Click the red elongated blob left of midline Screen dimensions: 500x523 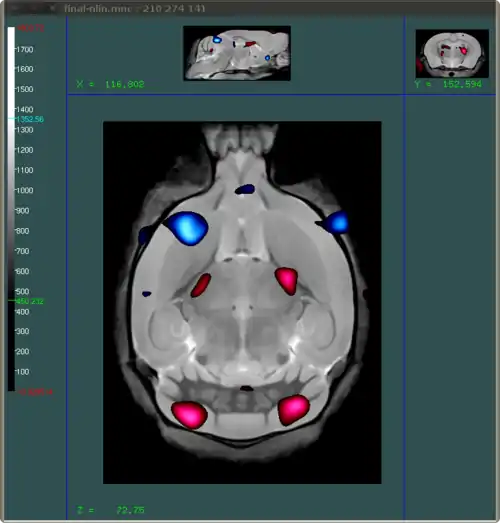point(201,285)
